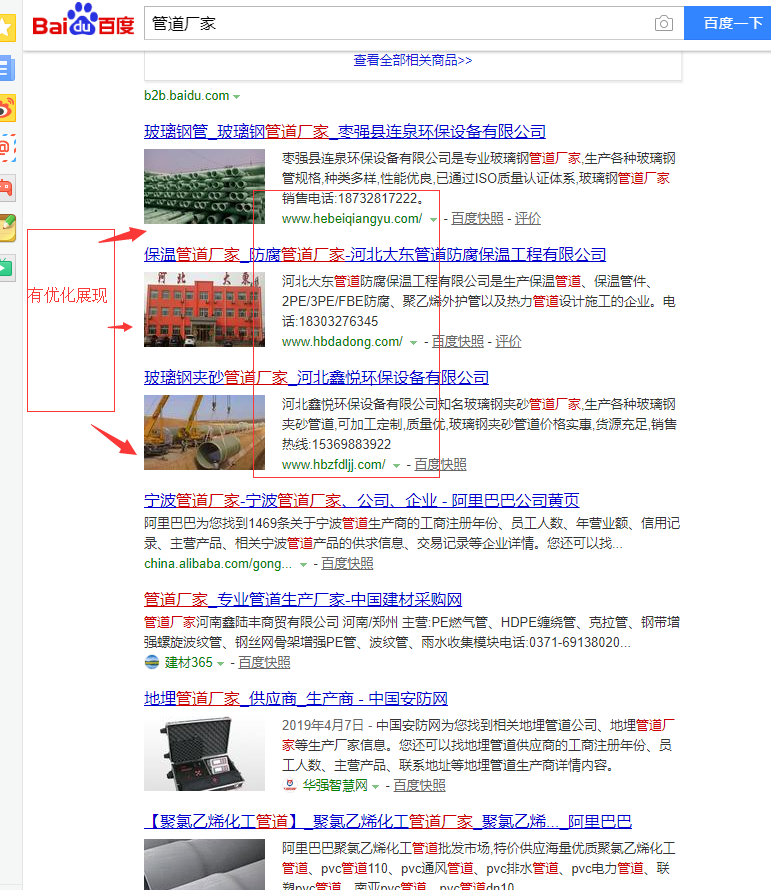Click the 华强智慧网 source name
771x890 pixels.
click(x=335, y=786)
